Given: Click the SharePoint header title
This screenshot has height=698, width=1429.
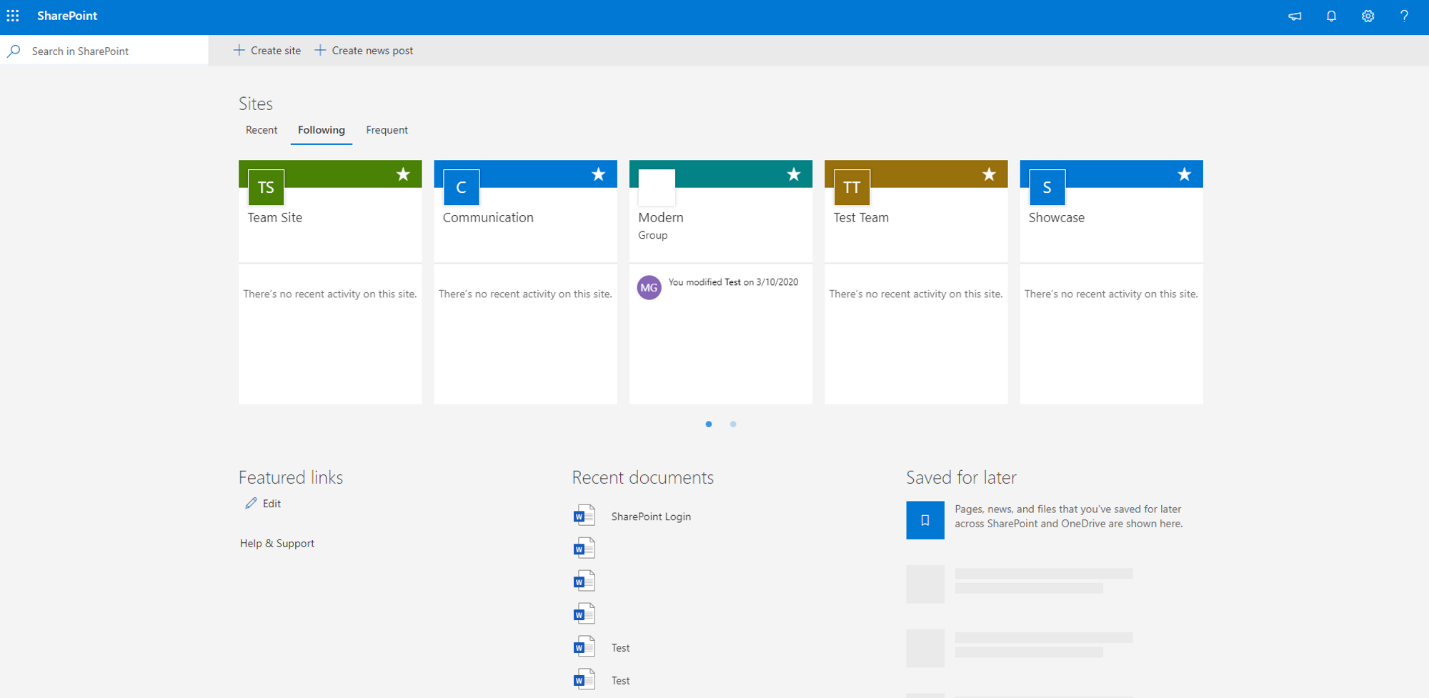Looking at the screenshot, I should [x=67, y=16].
